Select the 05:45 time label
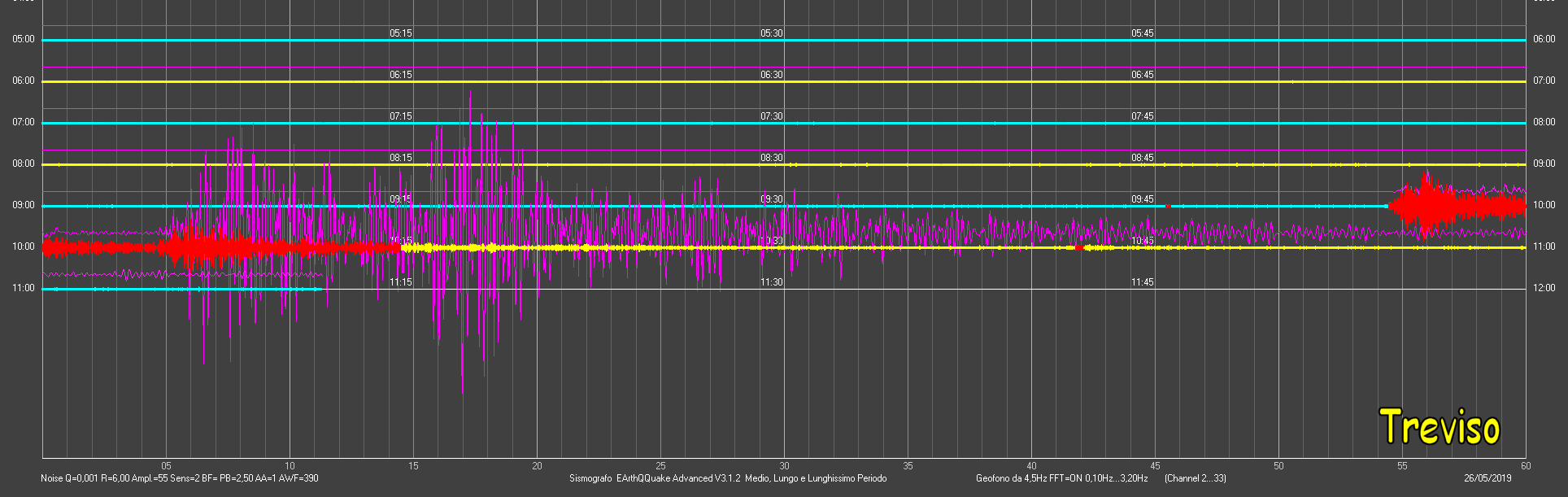 [1143, 33]
